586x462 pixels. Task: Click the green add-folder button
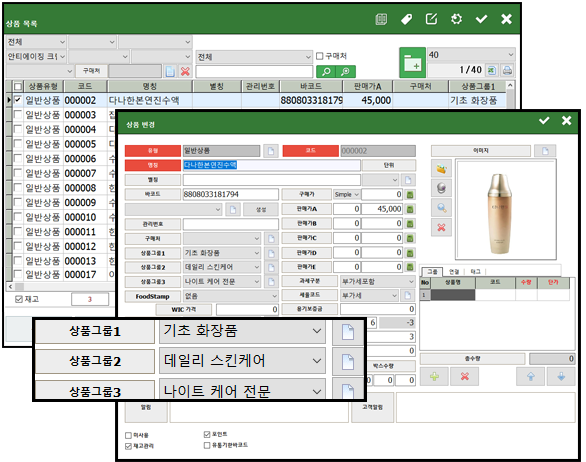coord(412,62)
